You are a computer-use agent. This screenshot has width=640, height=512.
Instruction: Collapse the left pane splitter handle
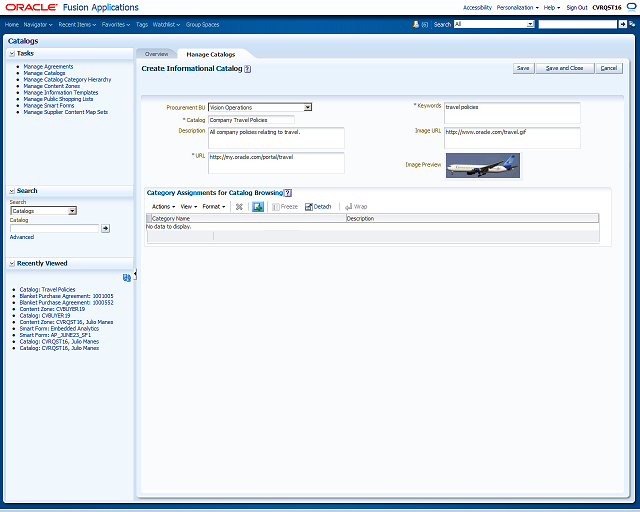click(x=135, y=274)
